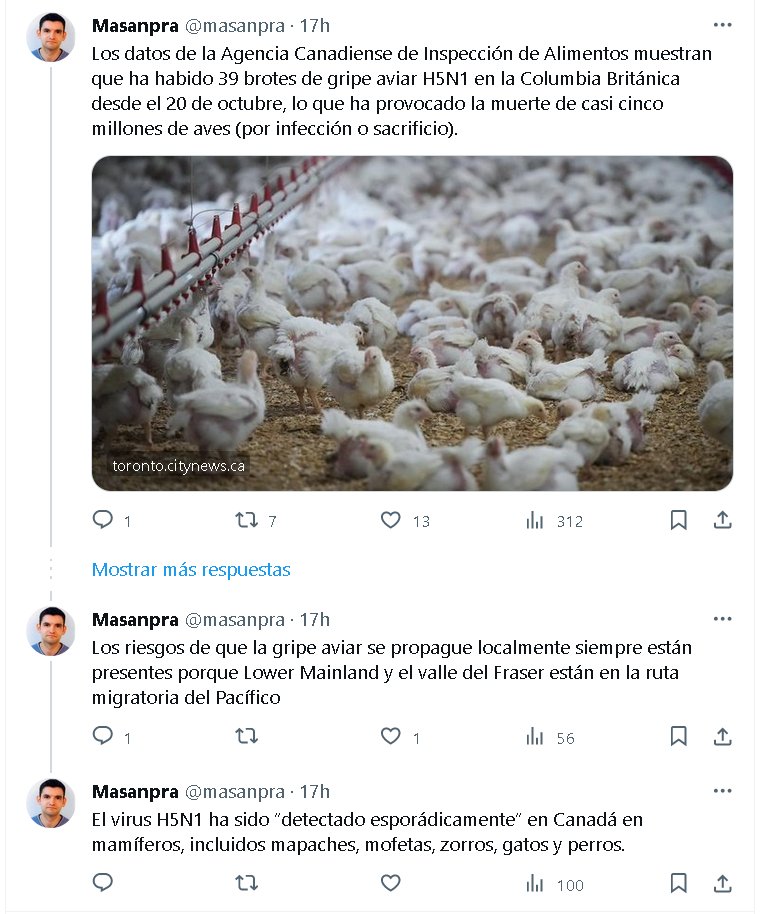Like the tweet about mammals detection
The width and height of the screenshot is (774, 914).
click(x=390, y=883)
